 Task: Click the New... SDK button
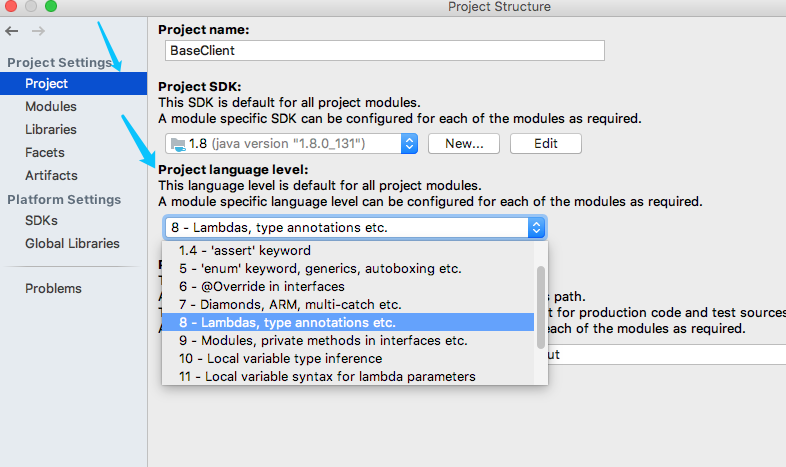464,144
